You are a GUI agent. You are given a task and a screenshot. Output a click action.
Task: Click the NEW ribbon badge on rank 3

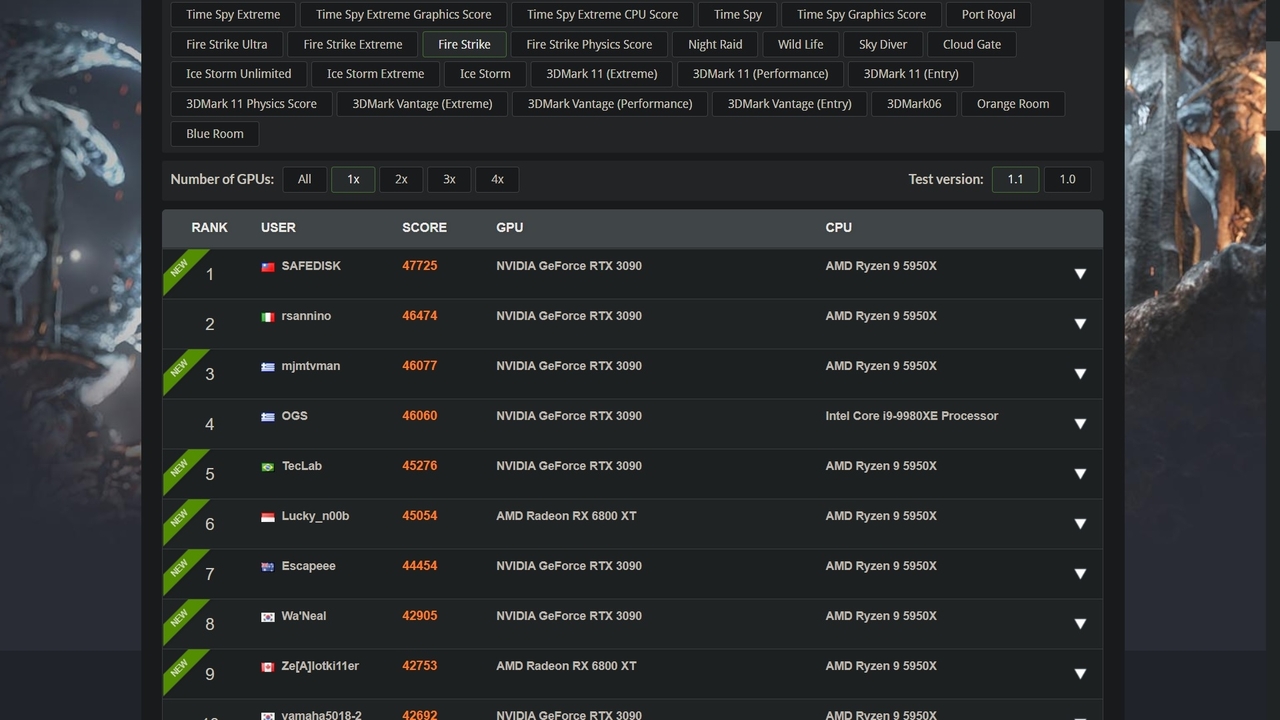coord(179,367)
